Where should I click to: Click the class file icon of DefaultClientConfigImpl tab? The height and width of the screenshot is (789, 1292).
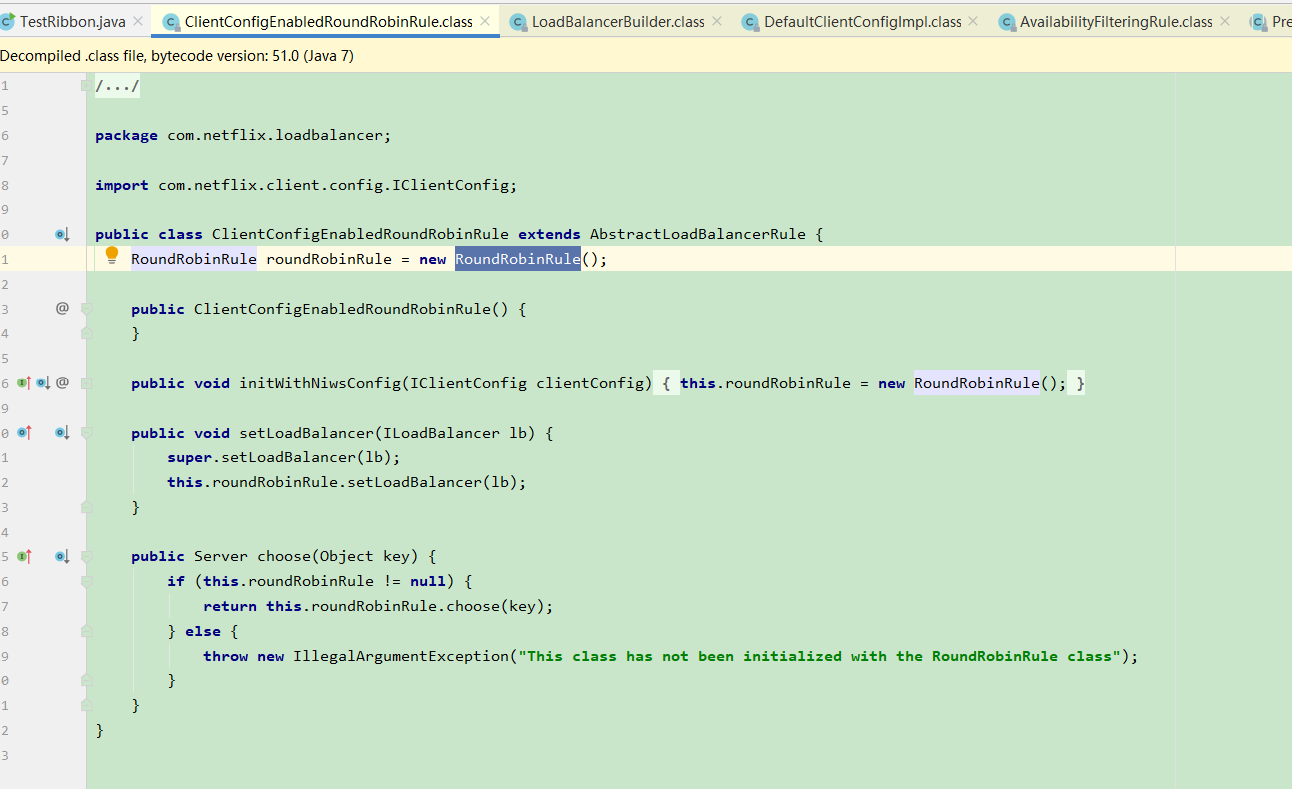point(750,21)
